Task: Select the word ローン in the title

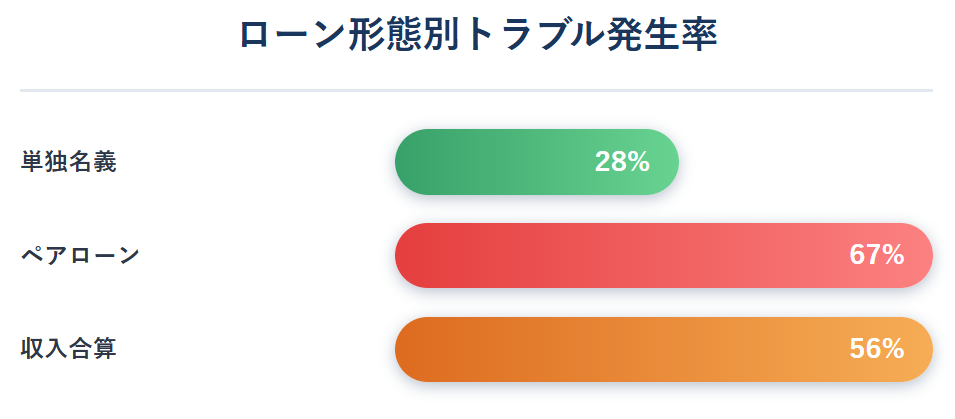Action: coord(293,36)
